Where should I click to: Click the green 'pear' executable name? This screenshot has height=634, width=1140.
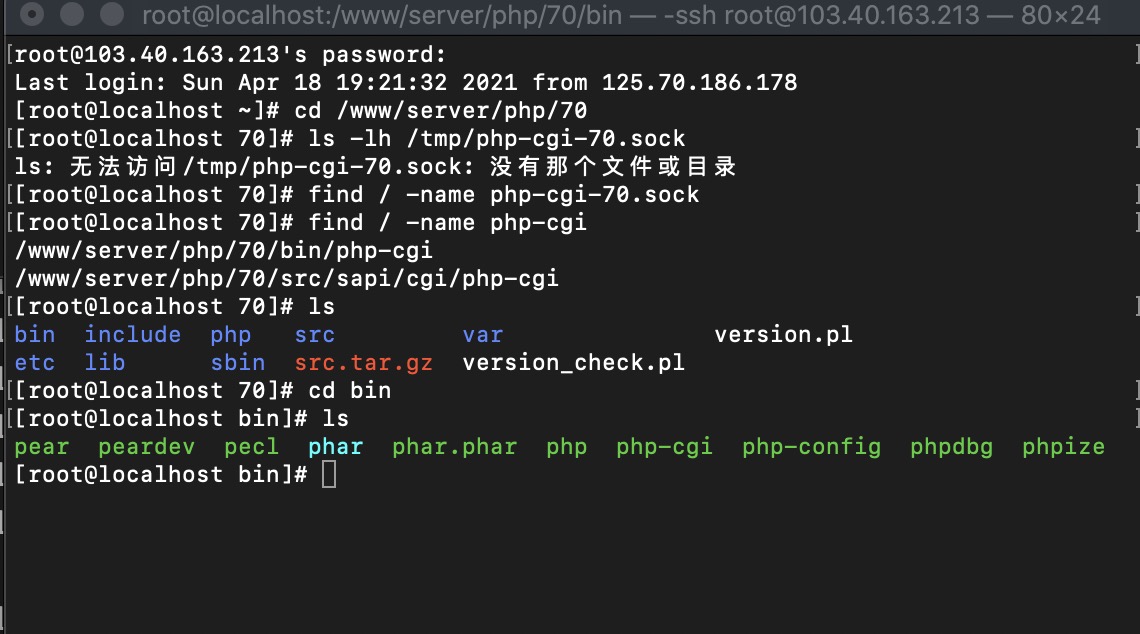(x=41, y=446)
